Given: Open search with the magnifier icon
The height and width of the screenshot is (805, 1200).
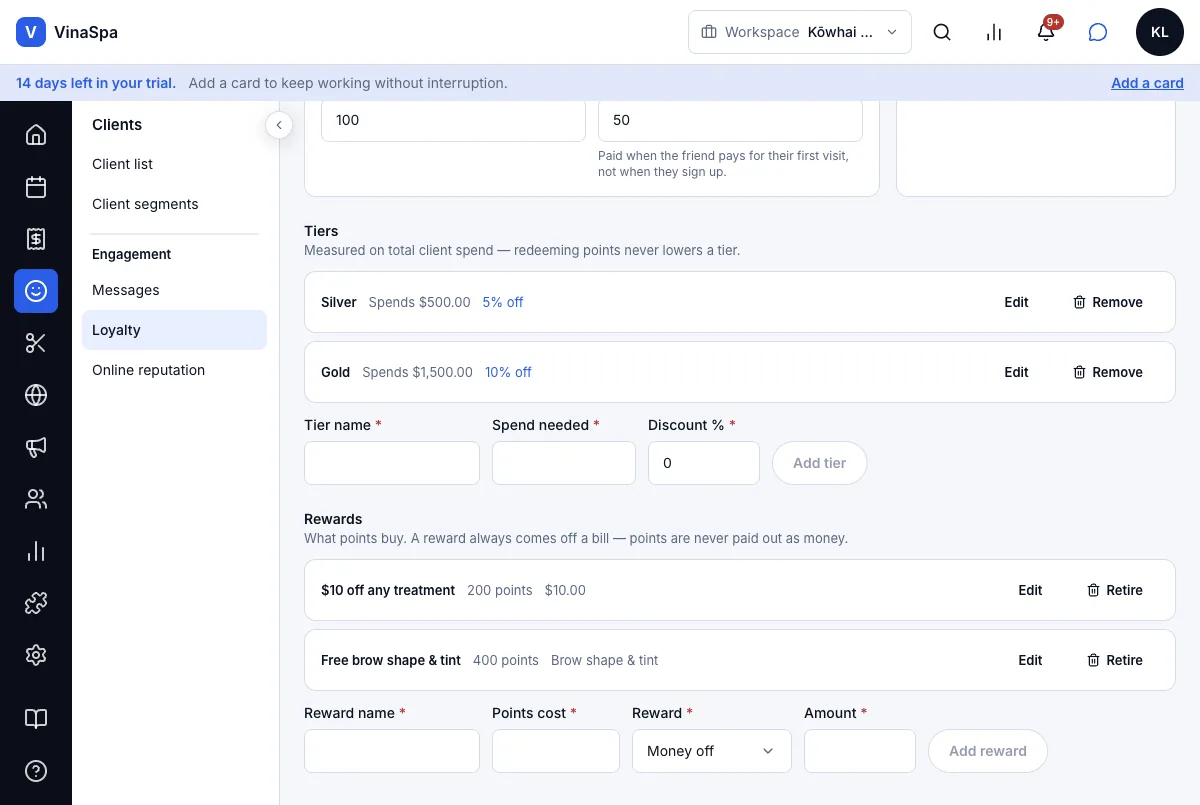Looking at the screenshot, I should point(942,32).
